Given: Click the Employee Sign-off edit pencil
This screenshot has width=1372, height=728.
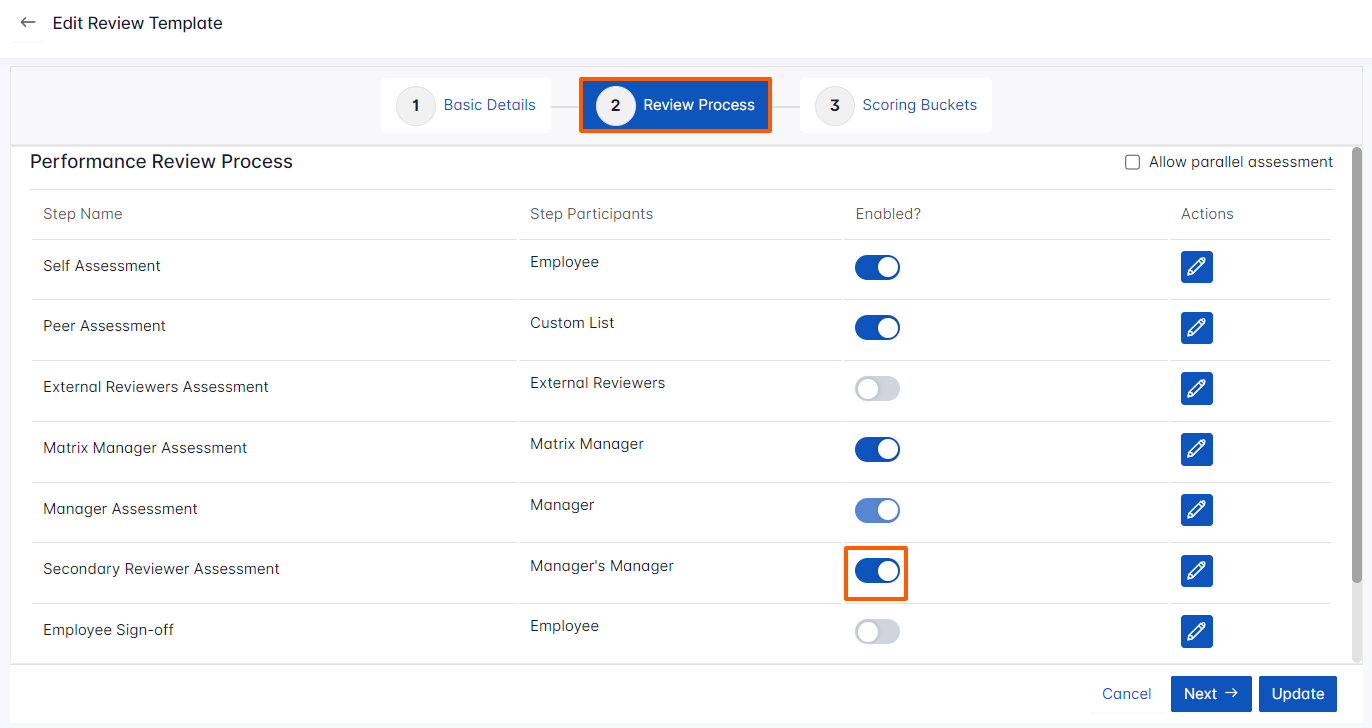Looking at the screenshot, I should [x=1196, y=631].
